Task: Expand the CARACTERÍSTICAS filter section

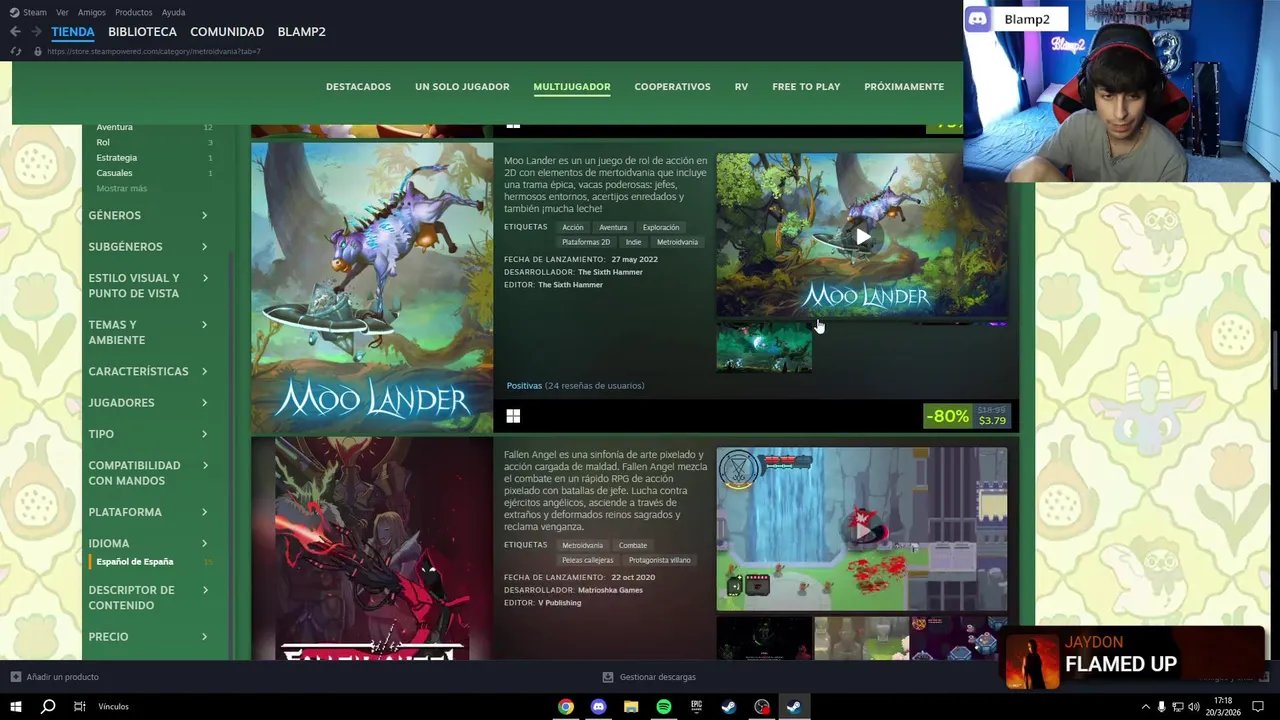Action: pos(148,371)
